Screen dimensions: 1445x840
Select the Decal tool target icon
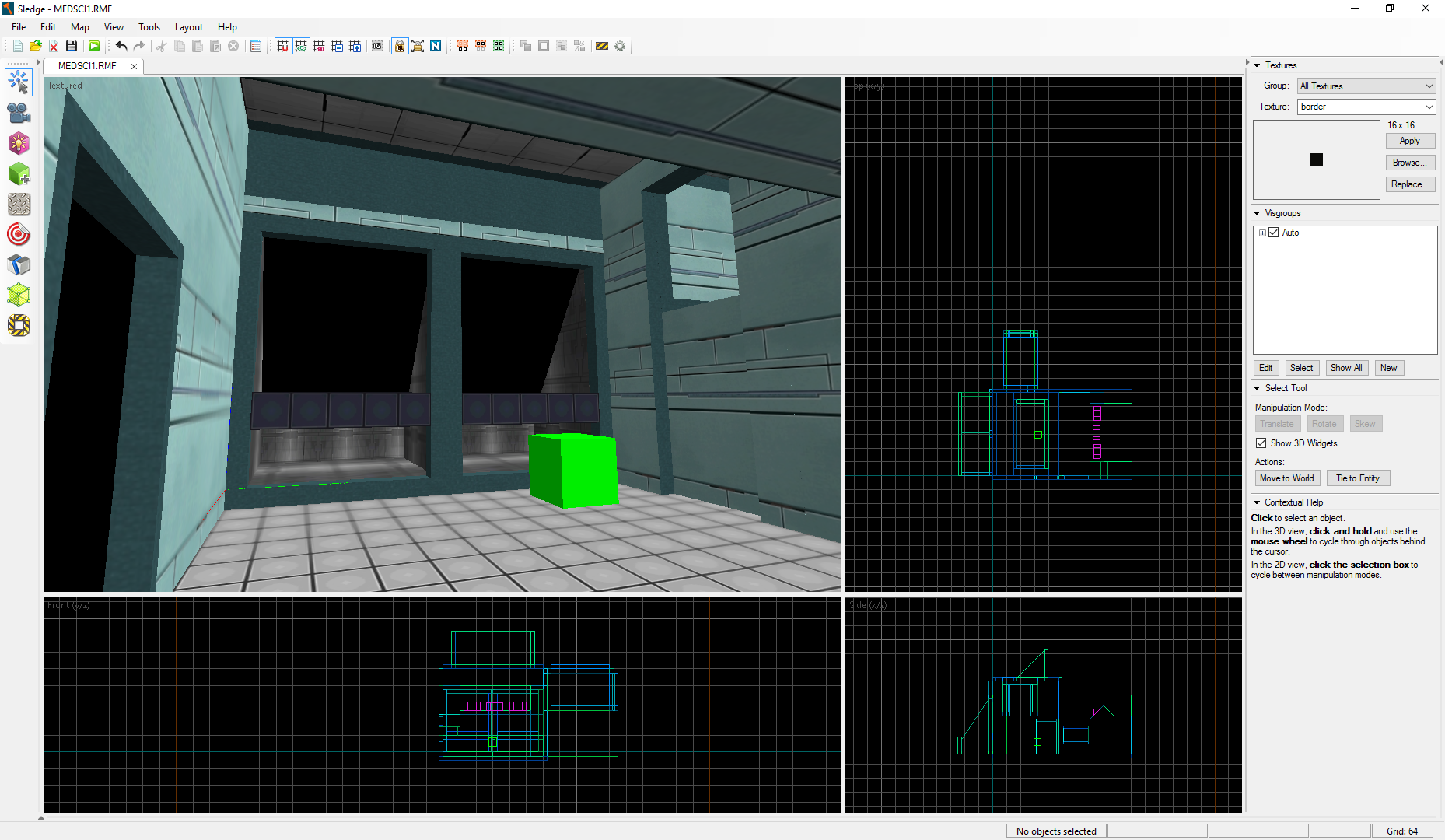tap(19, 234)
